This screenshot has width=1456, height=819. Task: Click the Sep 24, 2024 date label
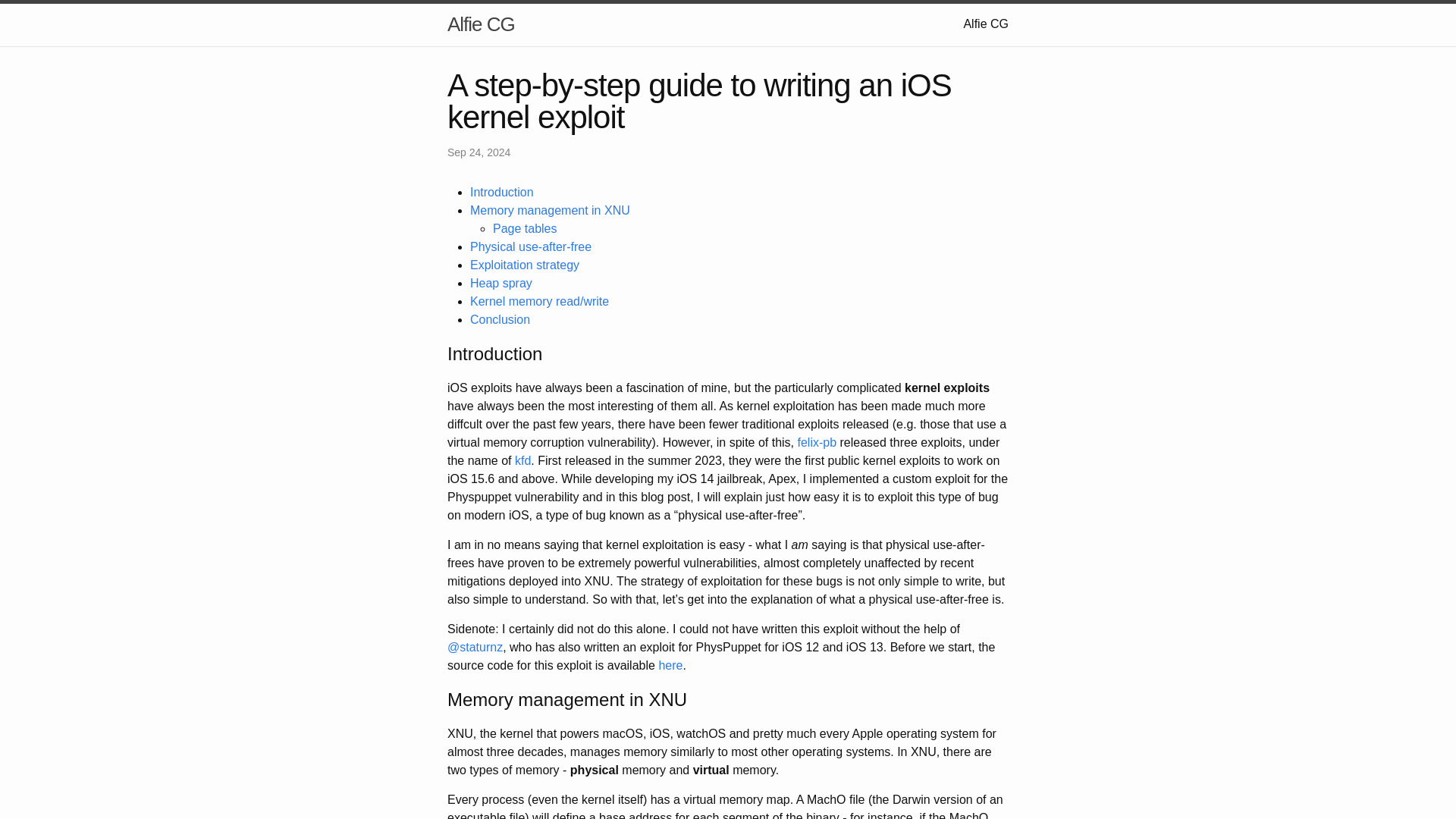click(x=479, y=152)
